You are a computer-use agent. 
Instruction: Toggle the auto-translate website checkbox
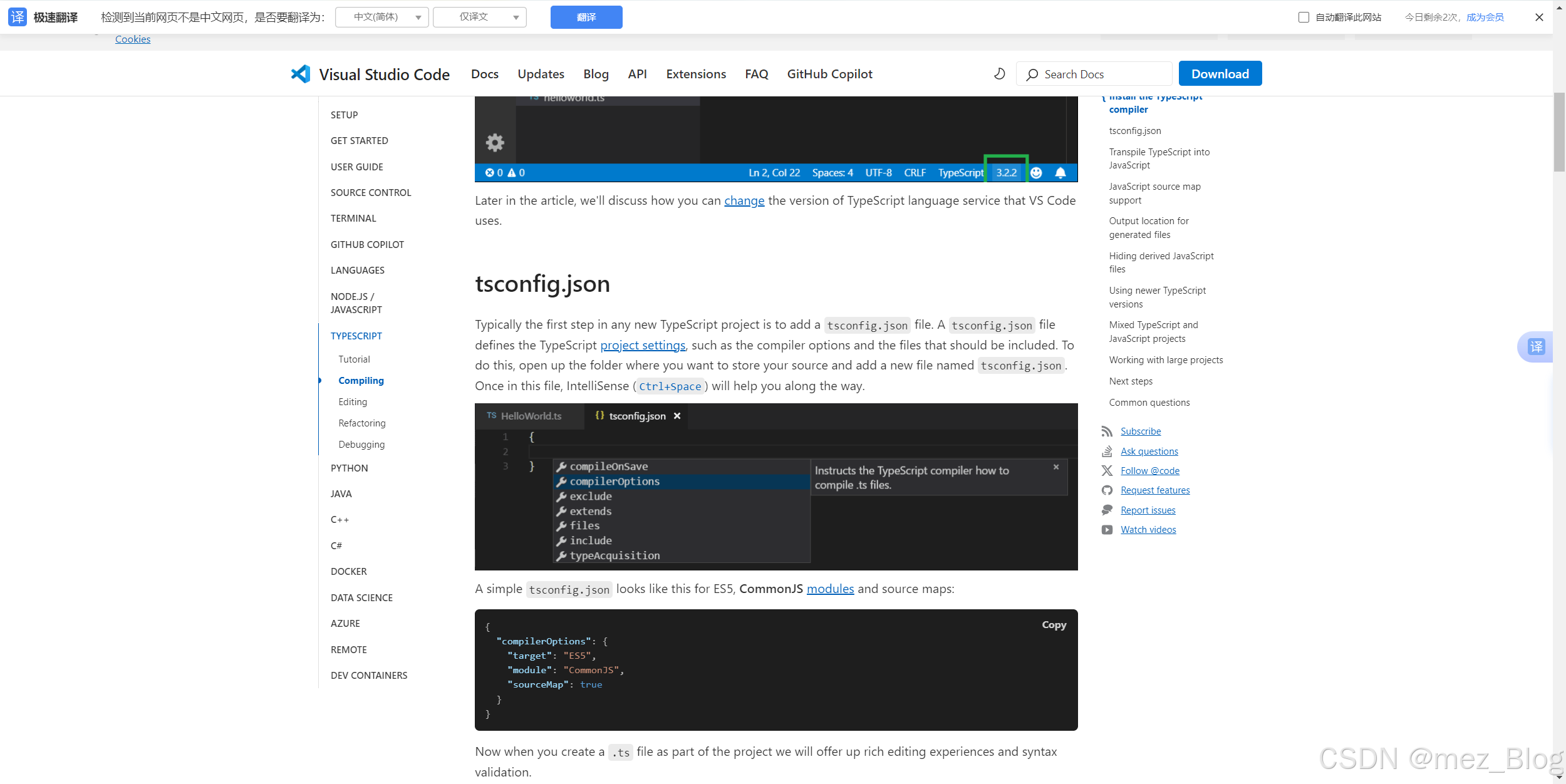coord(1303,17)
